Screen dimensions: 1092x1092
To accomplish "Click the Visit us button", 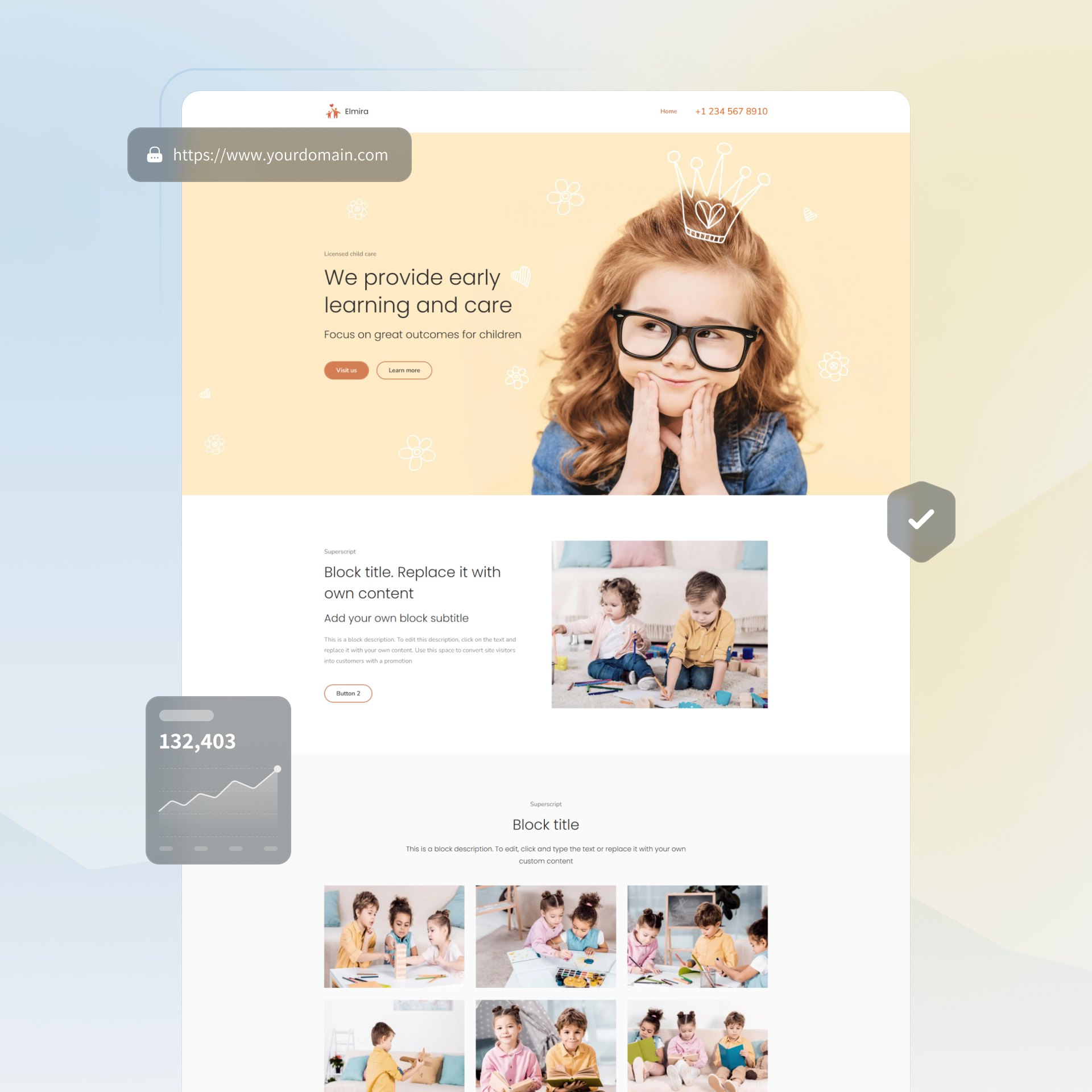I will coord(347,370).
